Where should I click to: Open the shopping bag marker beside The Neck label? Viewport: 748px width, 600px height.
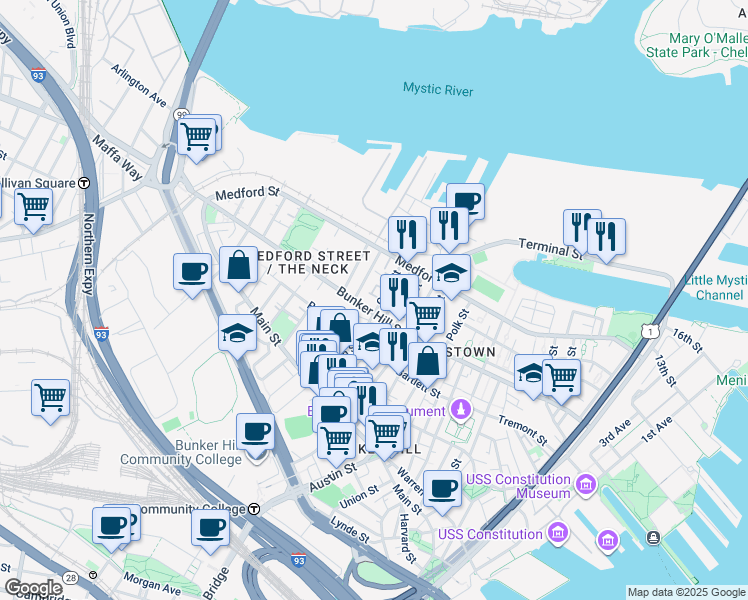point(239,267)
